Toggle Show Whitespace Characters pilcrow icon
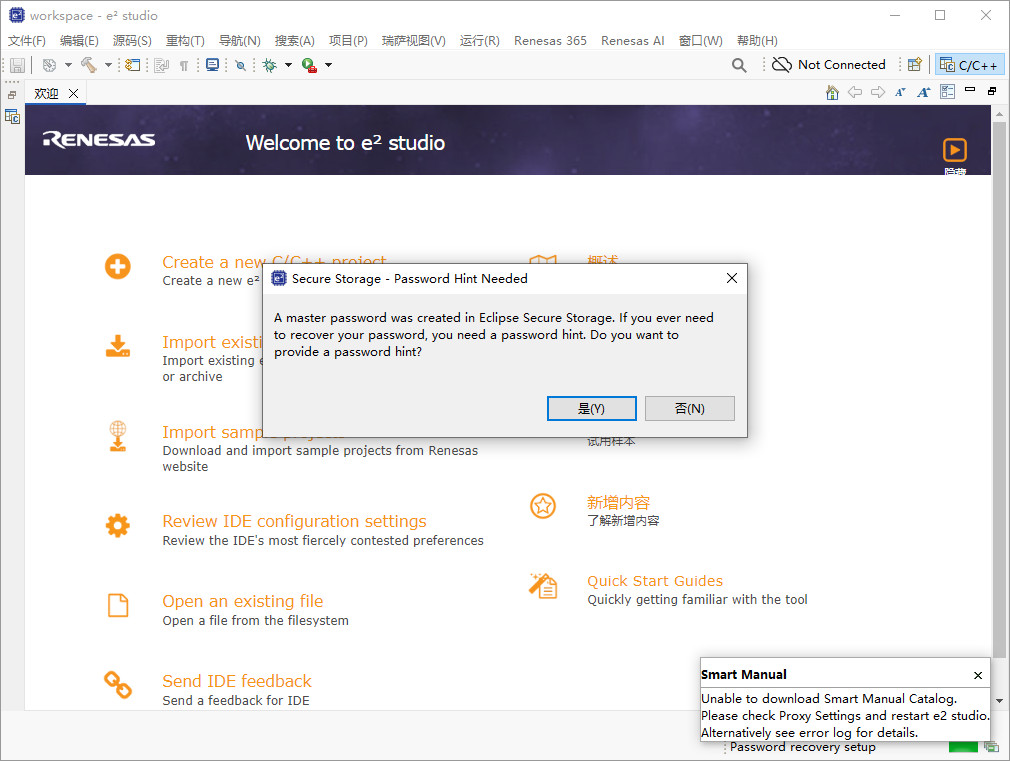 [x=184, y=65]
